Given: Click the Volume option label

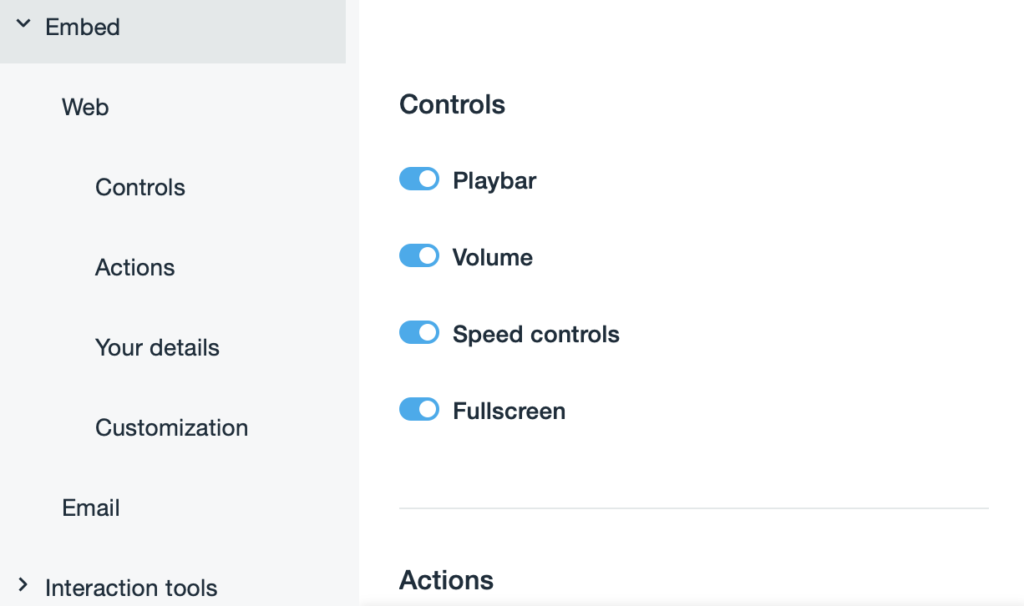Looking at the screenshot, I should (x=492, y=257).
